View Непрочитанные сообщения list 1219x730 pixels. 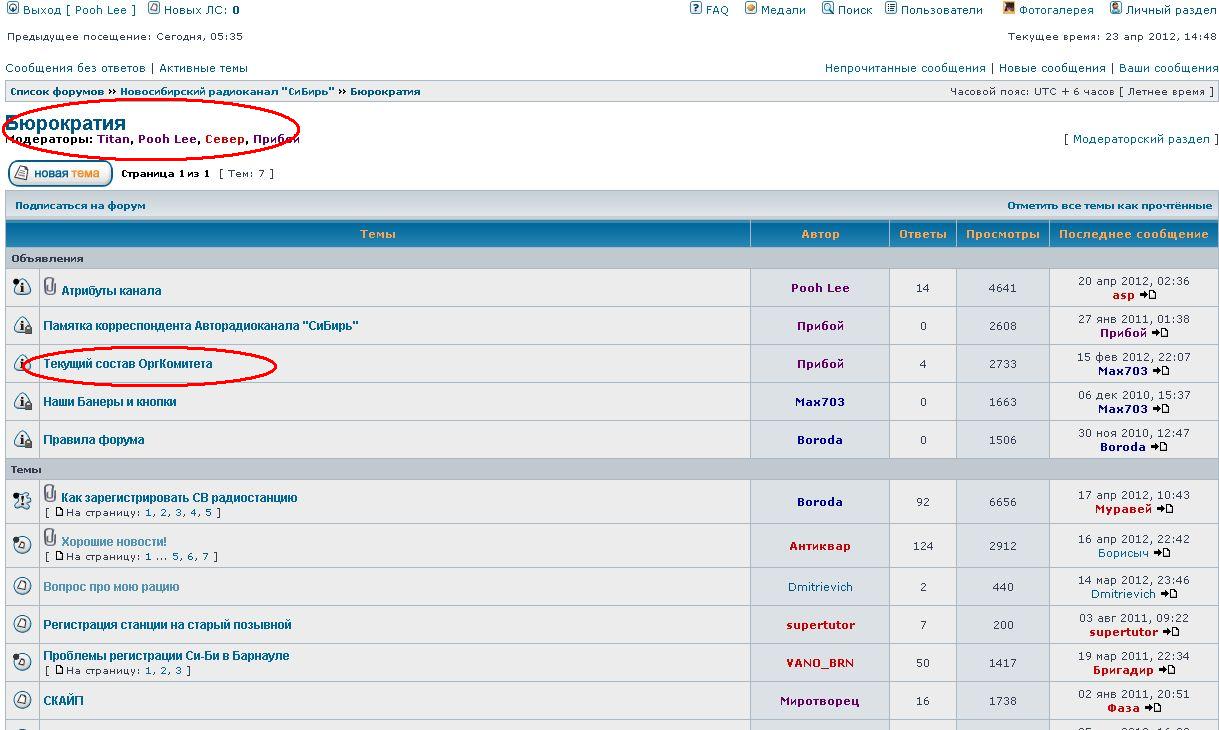[904, 68]
